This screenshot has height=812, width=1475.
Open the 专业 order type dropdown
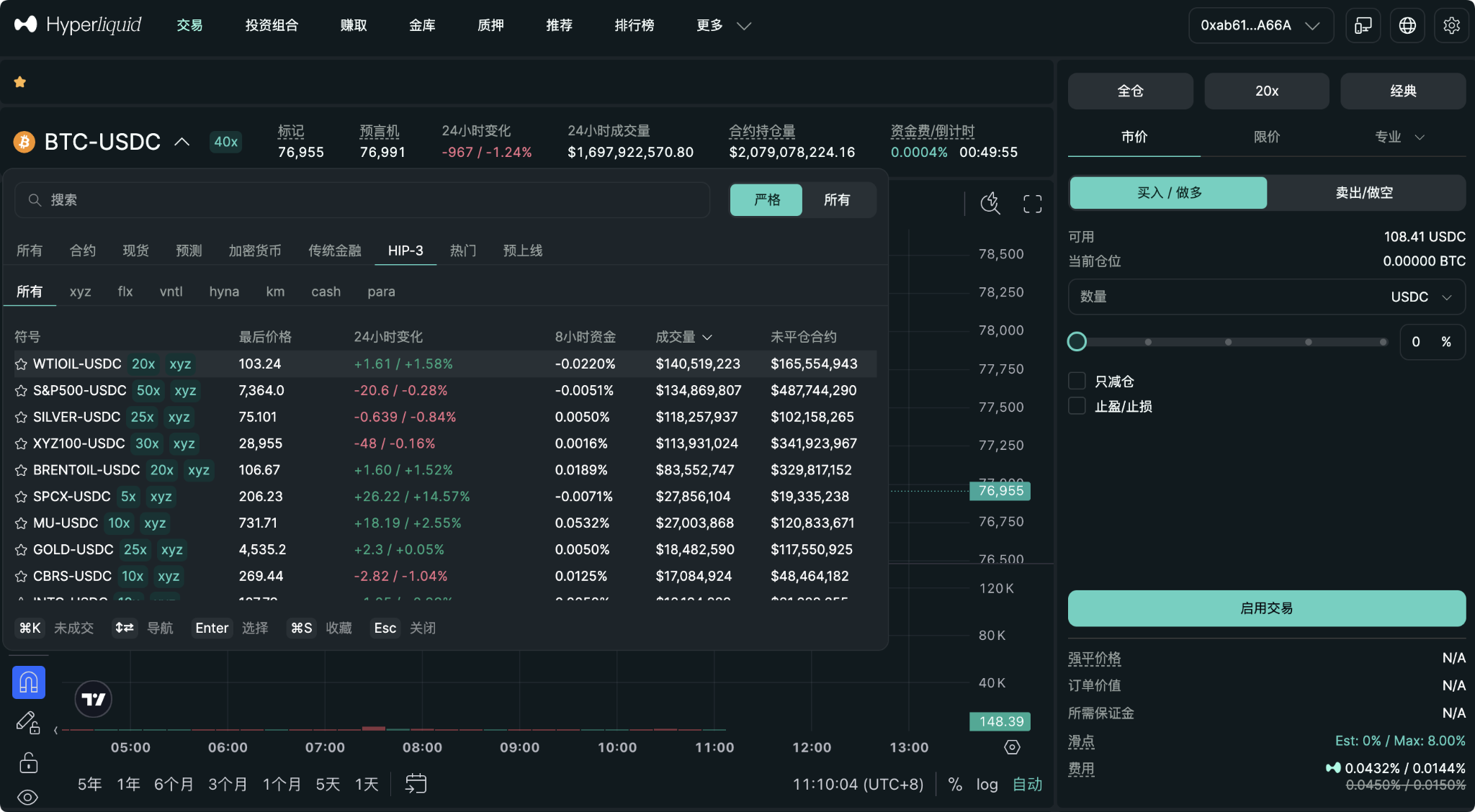pyautogui.click(x=1399, y=137)
